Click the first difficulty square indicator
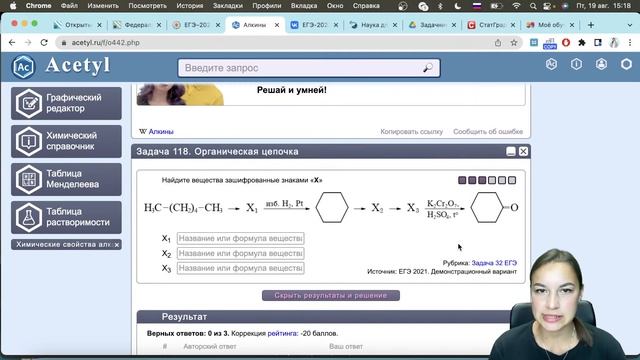 pyautogui.click(x=462, y=180)
